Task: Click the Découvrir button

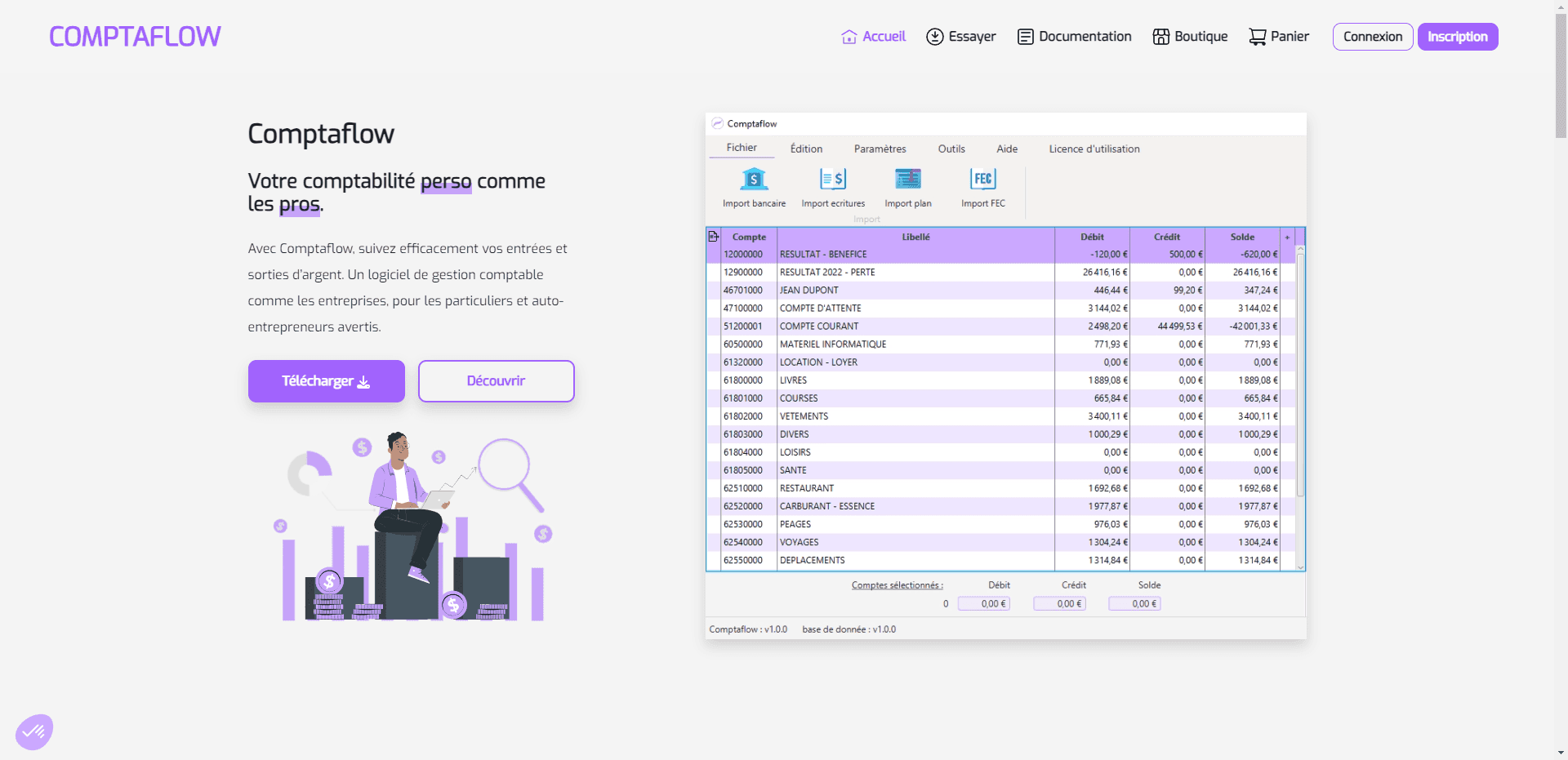Action: [497, 381]
